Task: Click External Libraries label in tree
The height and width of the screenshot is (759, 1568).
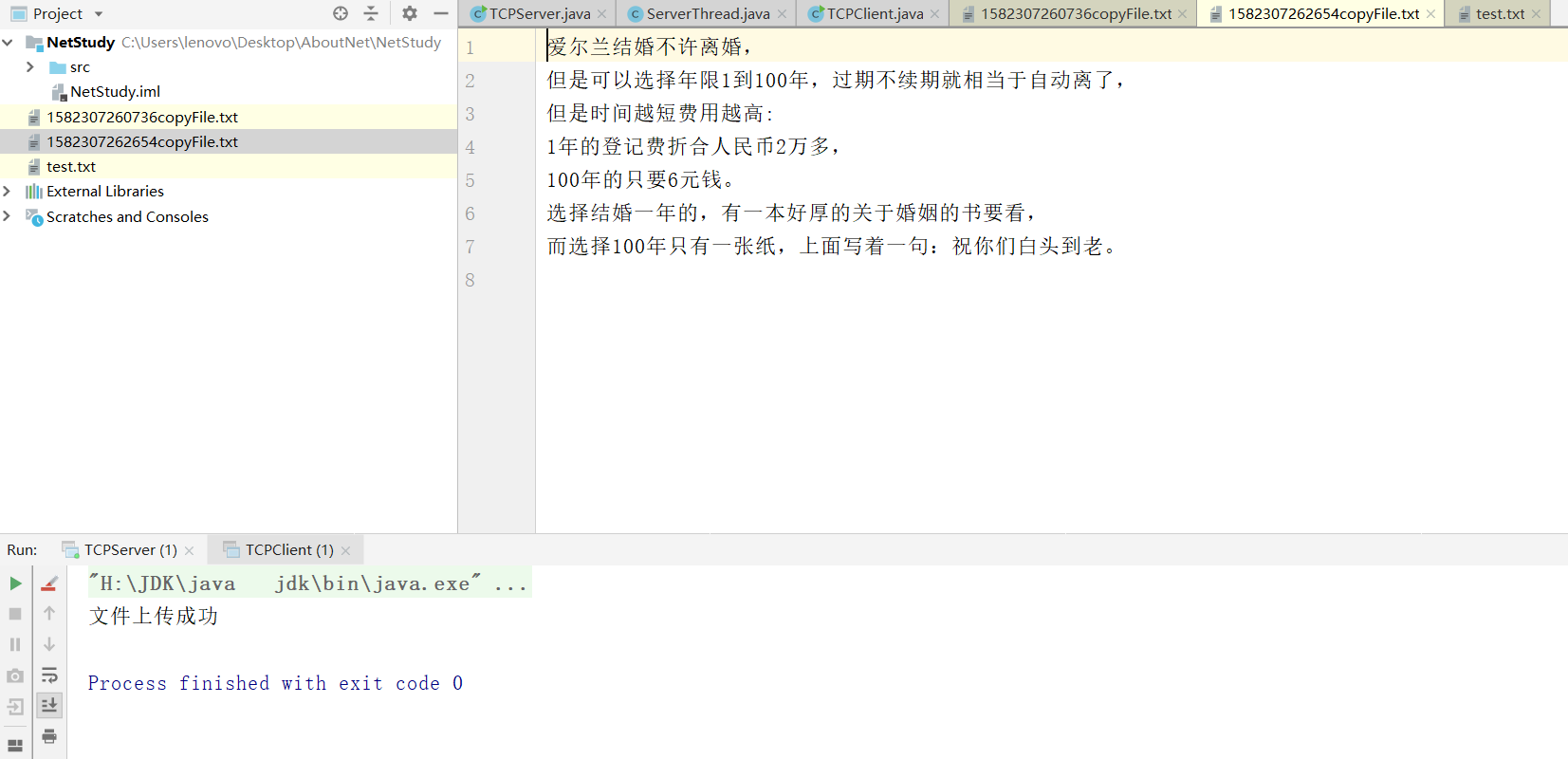Action: pos(105,192)
